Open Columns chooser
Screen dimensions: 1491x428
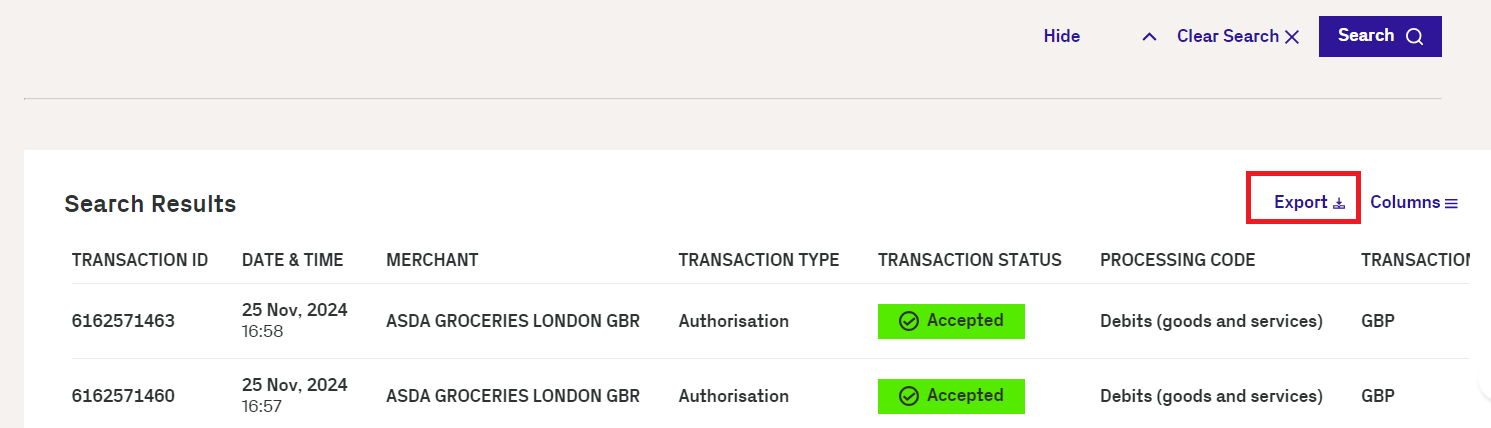coord(1414,202)
